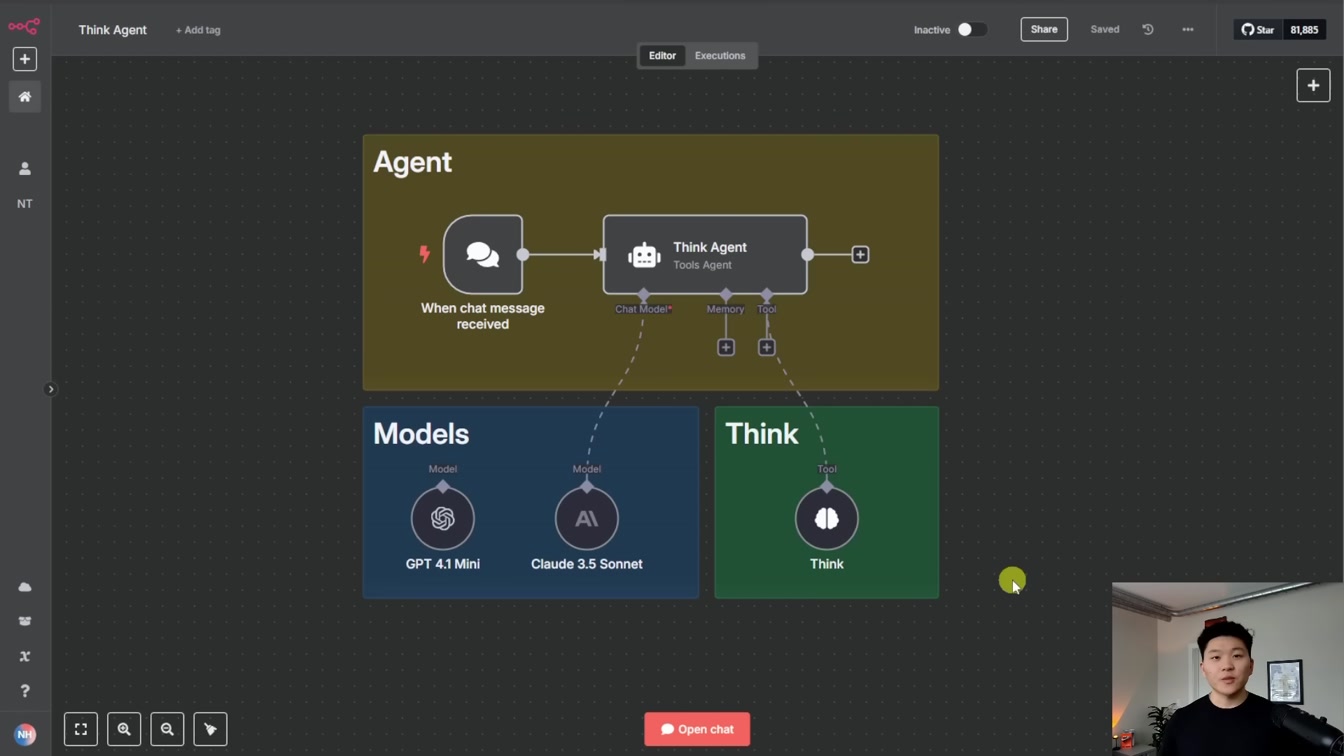Click the 'When chat message received' label
The width and height of the screenshot is (1344, 756).
coord(483,316)
